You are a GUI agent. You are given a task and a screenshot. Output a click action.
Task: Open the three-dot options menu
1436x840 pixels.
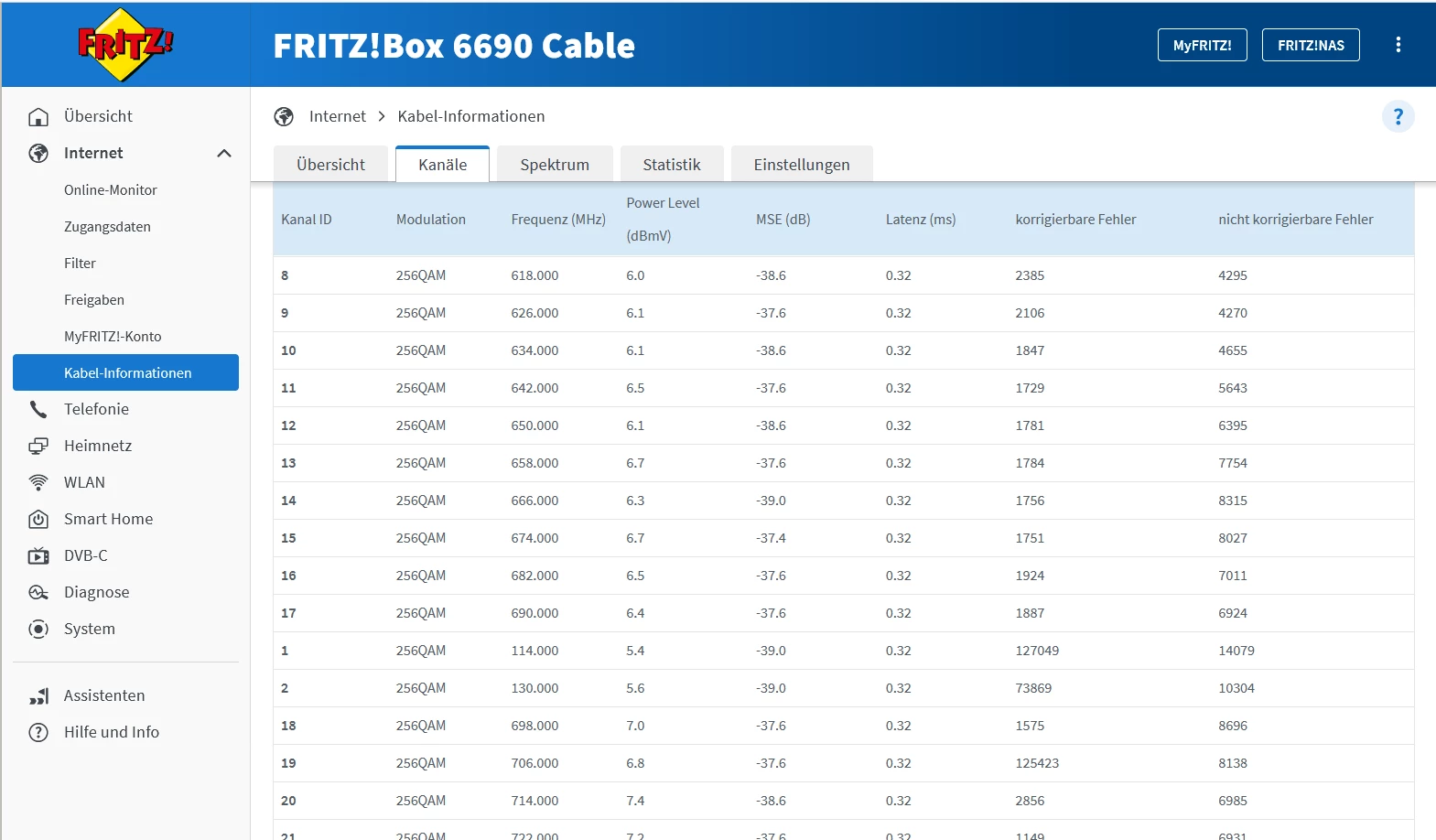1398,45
